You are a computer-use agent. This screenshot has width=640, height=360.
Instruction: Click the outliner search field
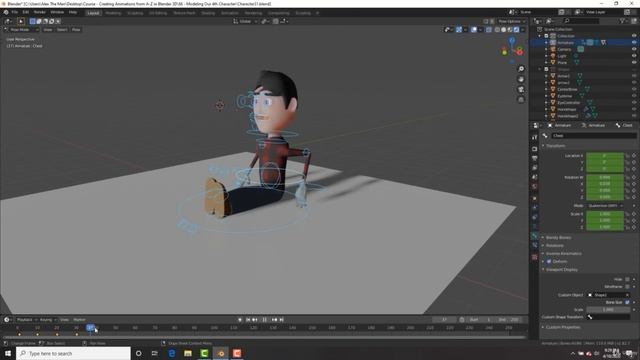582,21
